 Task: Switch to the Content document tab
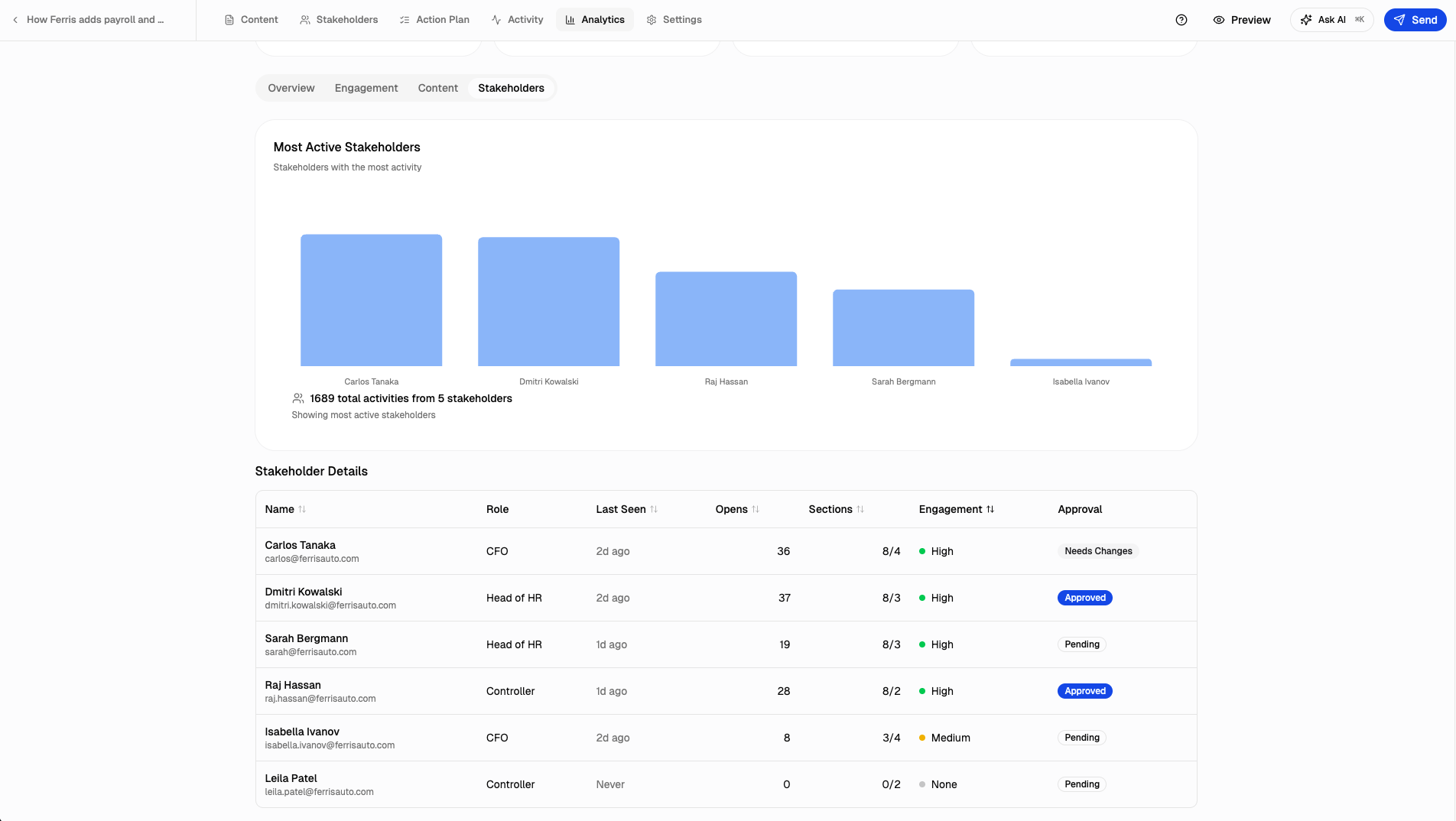pyautogui.click(x=251, y=20)
